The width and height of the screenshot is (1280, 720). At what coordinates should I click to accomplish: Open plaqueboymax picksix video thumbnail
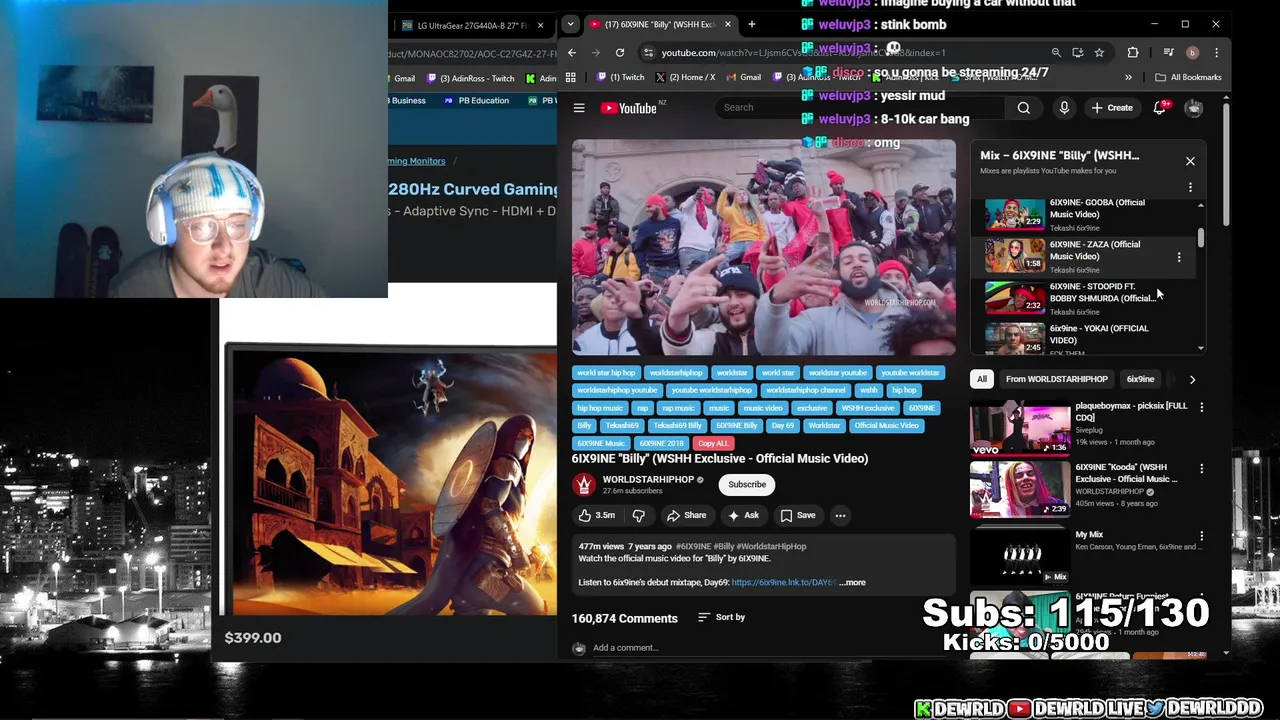(x=1020, y=428)
